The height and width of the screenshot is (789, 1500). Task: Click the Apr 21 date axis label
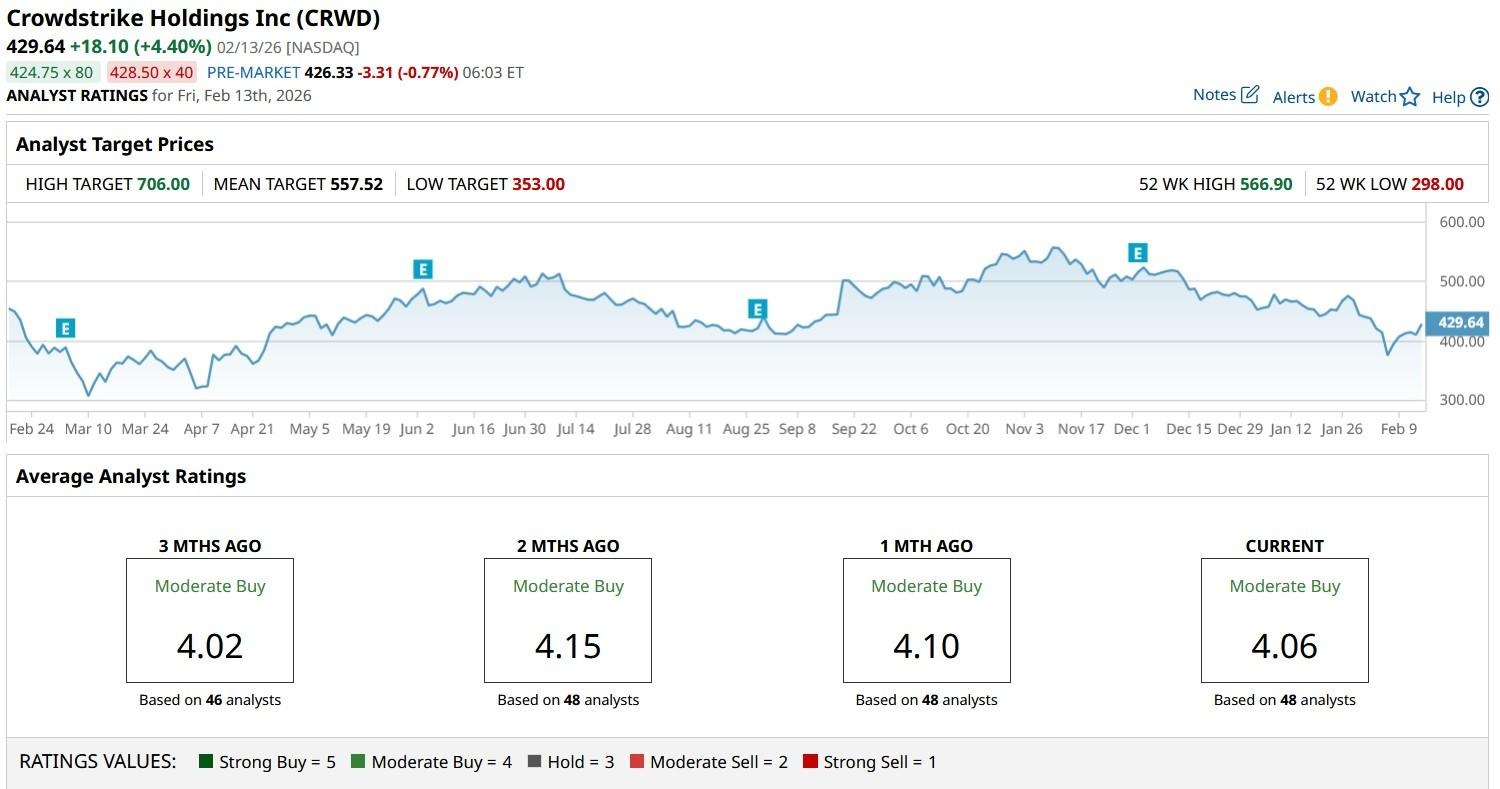pos(252,429)
